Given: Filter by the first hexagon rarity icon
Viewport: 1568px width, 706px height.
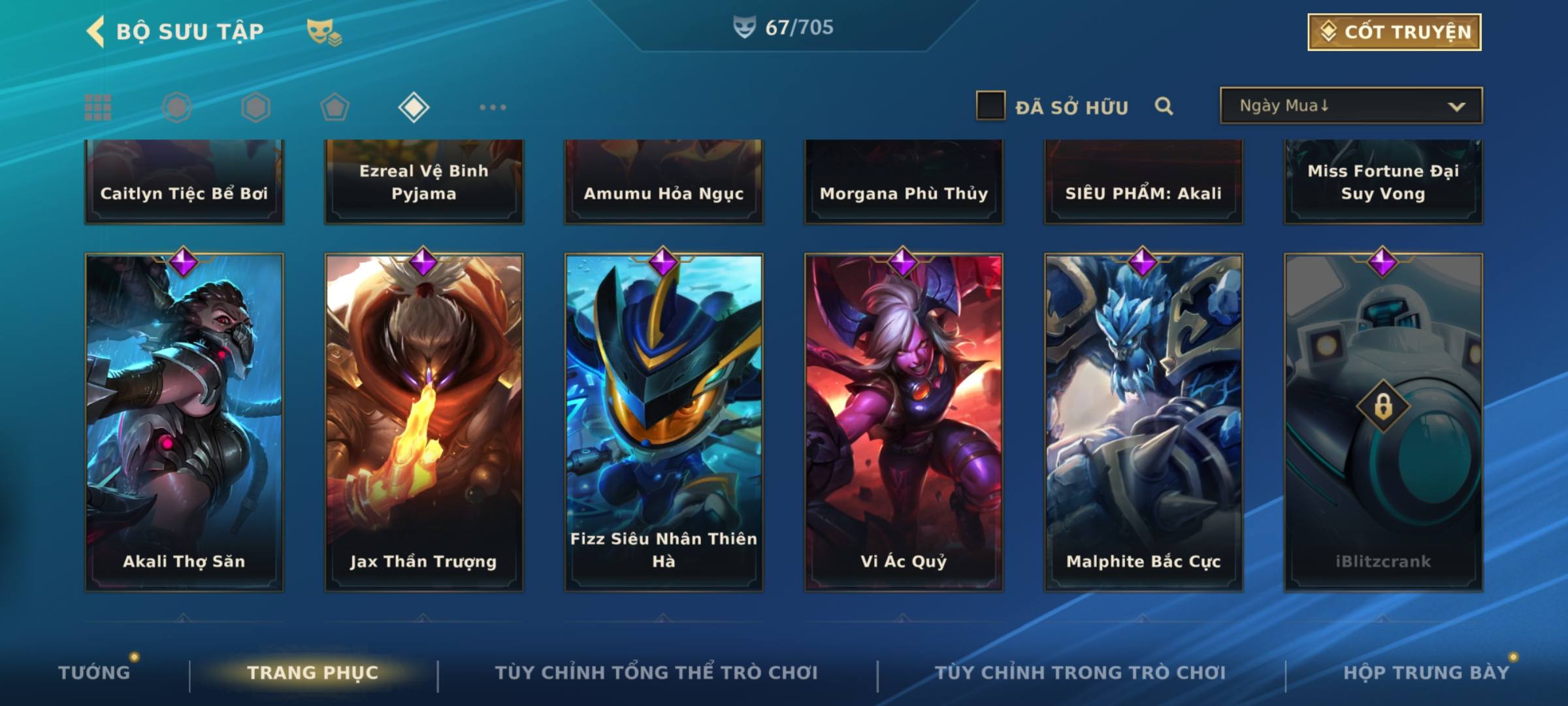Looking at the screenshot, I should coord(177,107).
